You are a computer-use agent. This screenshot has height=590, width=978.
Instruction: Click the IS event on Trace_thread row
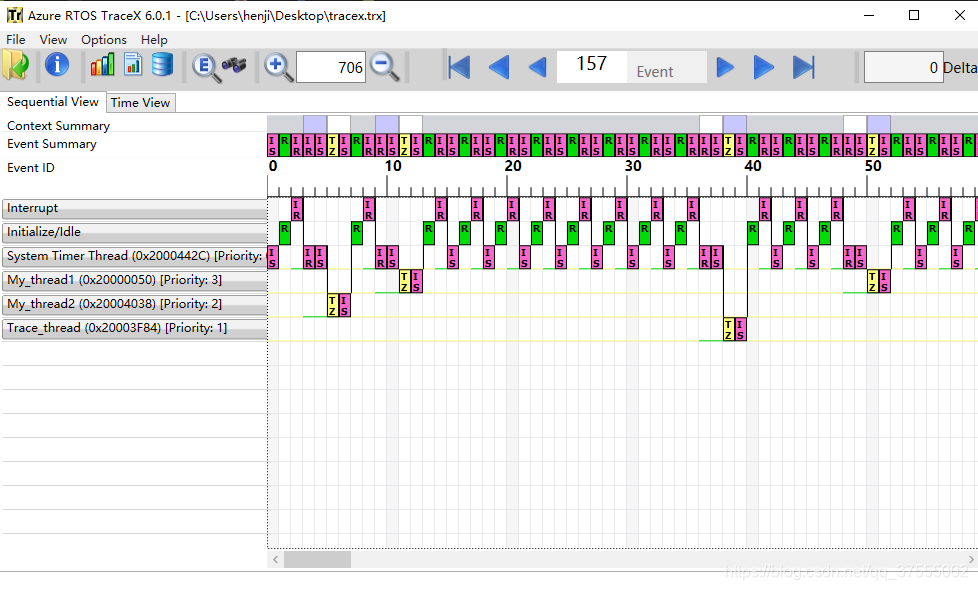(x=740, y=329)
